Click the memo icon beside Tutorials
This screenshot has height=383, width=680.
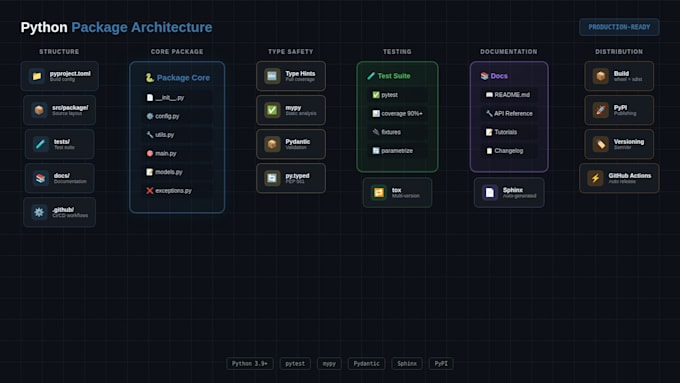click(x=489, y=132)
